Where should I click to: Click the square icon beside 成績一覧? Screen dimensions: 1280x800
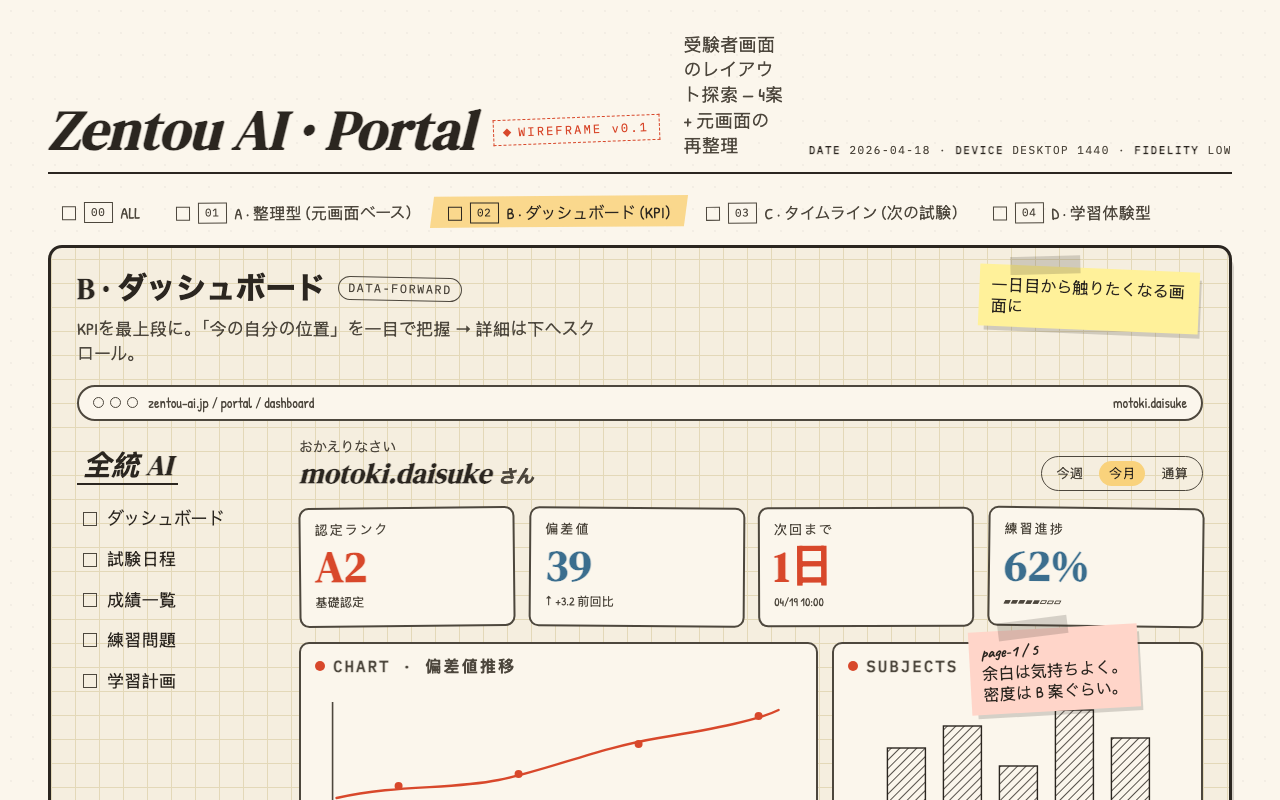(90, 600)
